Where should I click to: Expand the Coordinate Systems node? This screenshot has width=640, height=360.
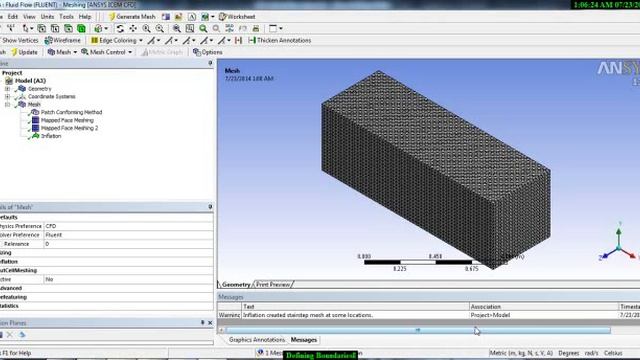[7, 96]
